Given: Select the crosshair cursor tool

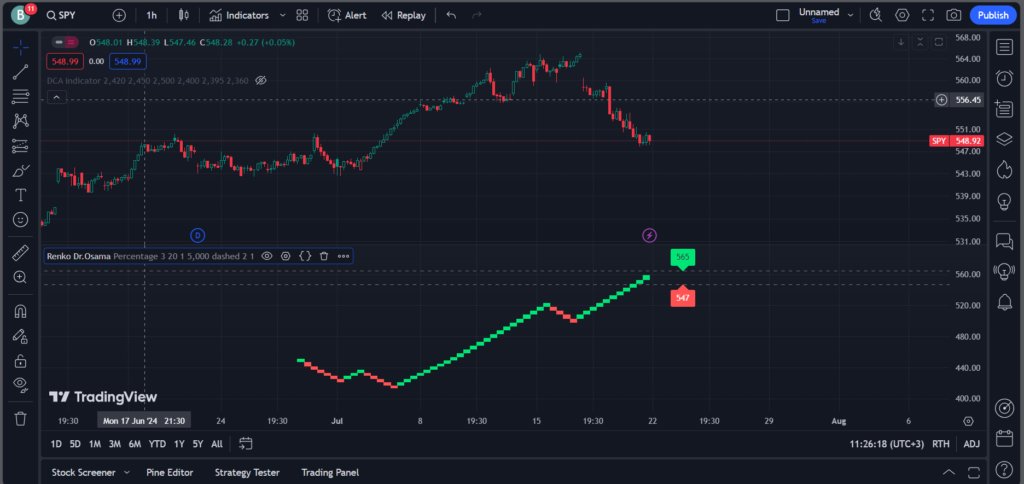Looking at the screenshot, I should coord(21,47).
